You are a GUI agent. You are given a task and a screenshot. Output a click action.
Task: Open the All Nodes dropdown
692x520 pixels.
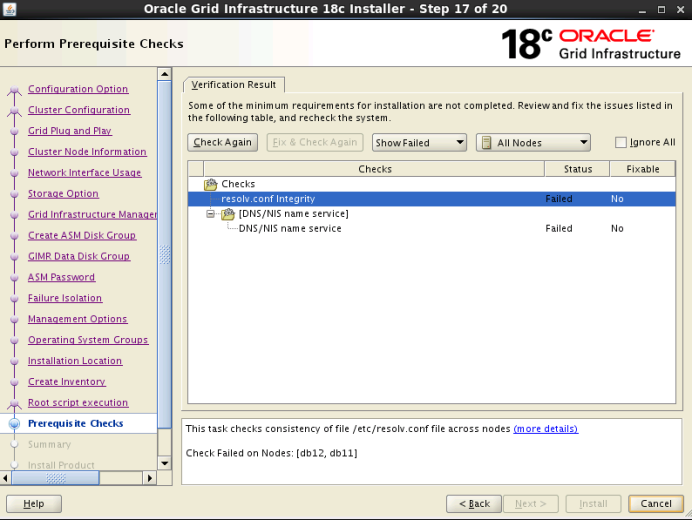coord(533,143)
